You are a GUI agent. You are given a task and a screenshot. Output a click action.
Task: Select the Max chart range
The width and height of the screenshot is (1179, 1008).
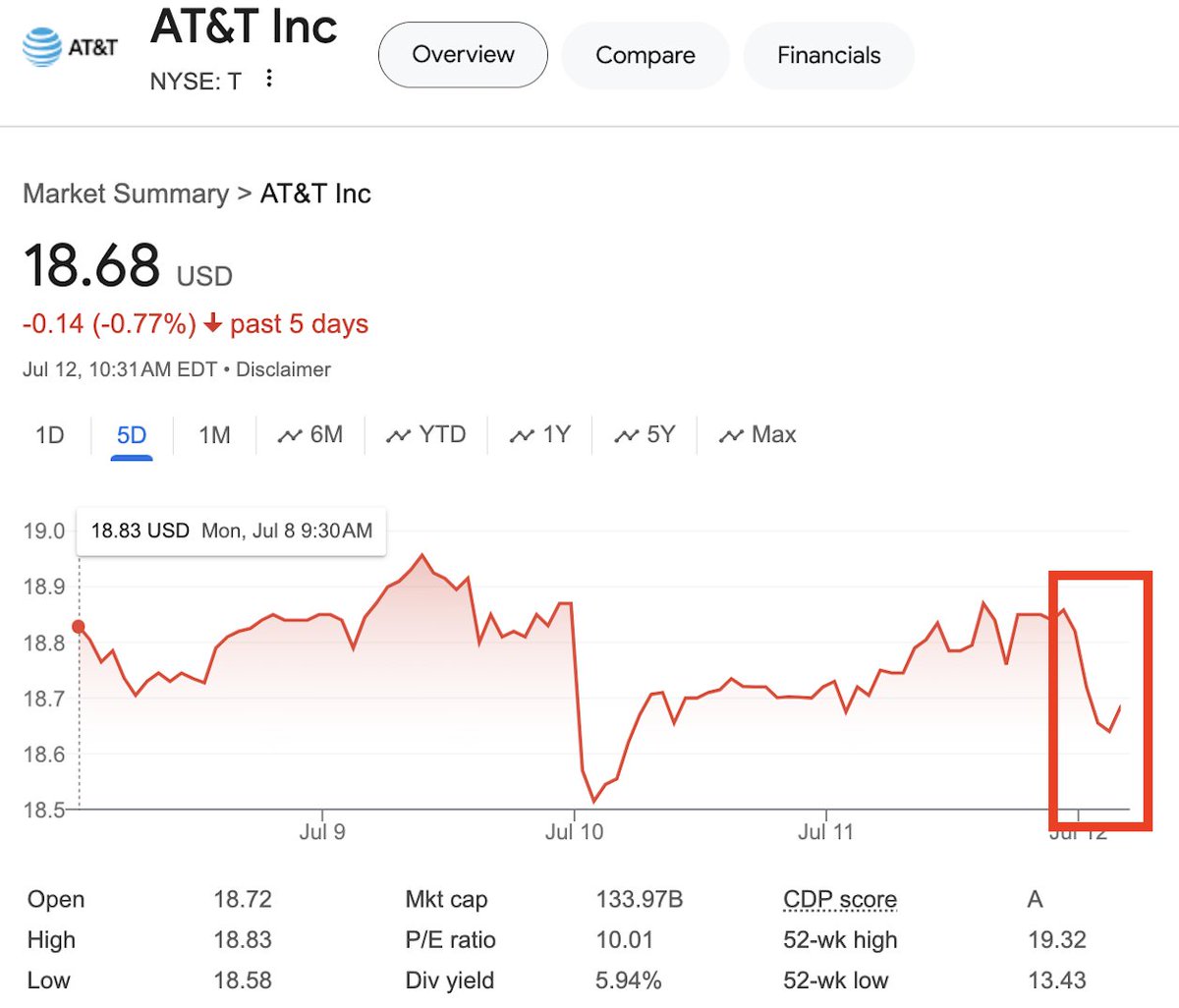point(758,434)
